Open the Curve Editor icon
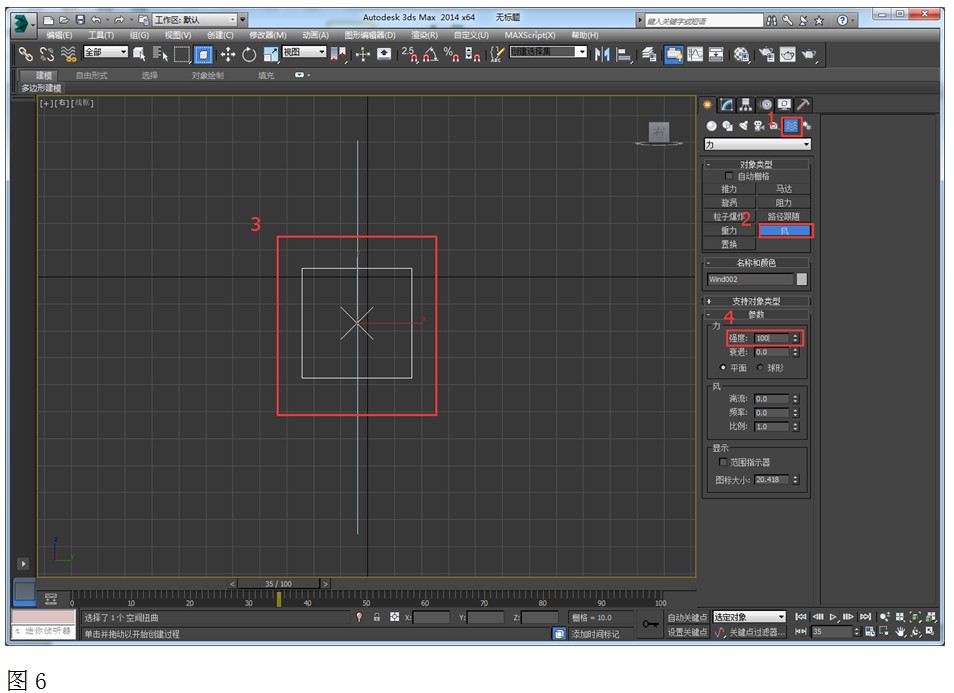 [x=695, y=54]
